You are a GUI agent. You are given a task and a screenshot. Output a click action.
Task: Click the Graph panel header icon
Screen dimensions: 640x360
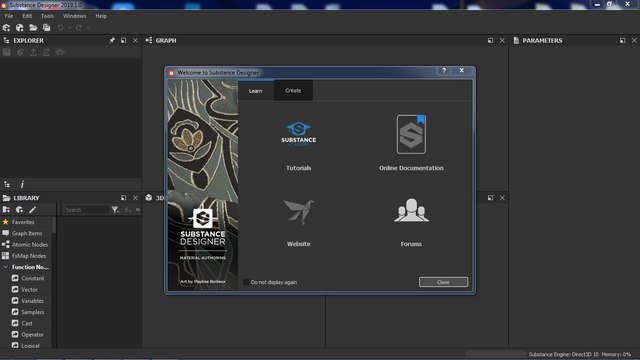click(149, 40)
